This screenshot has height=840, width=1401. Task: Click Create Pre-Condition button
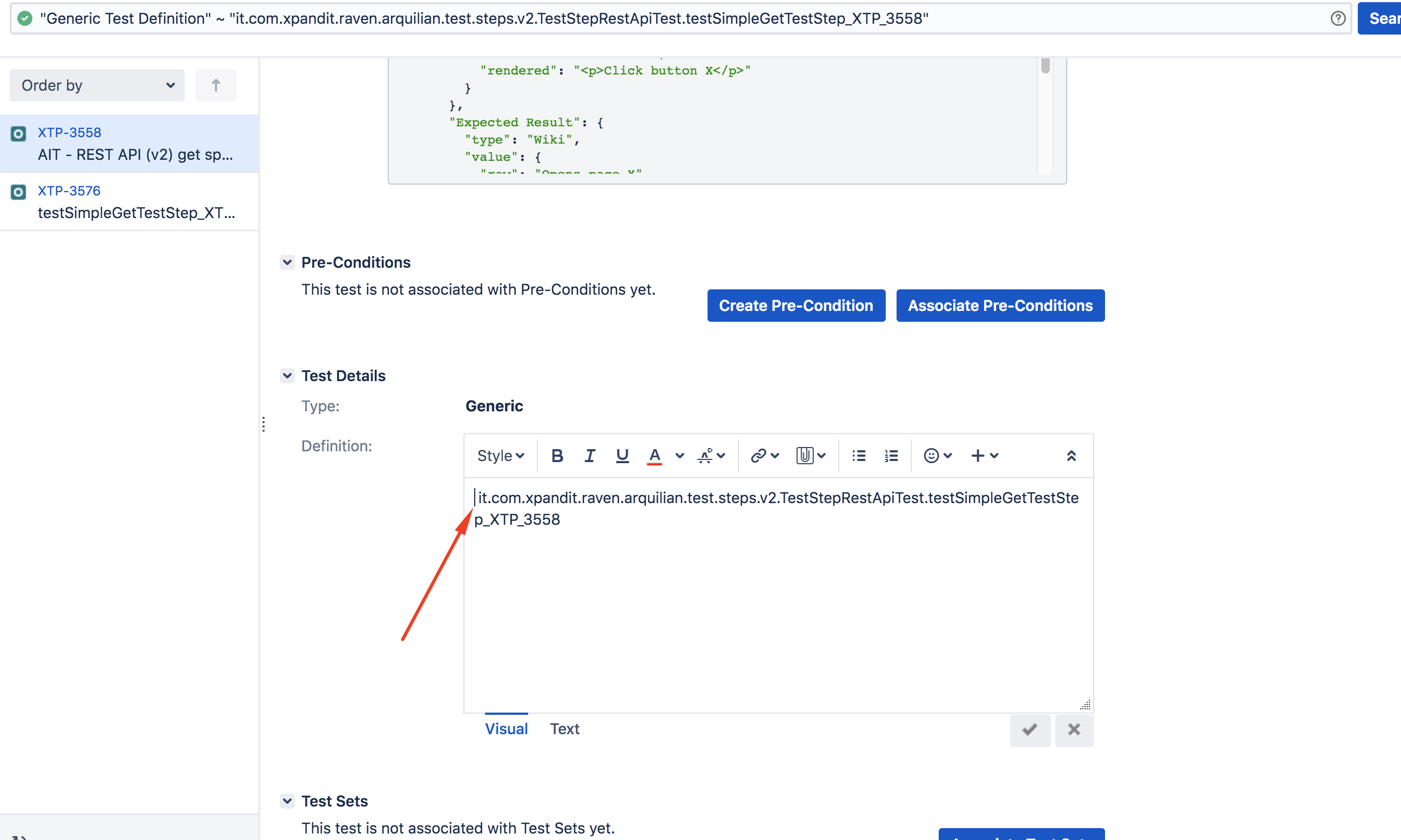(796, 305)
